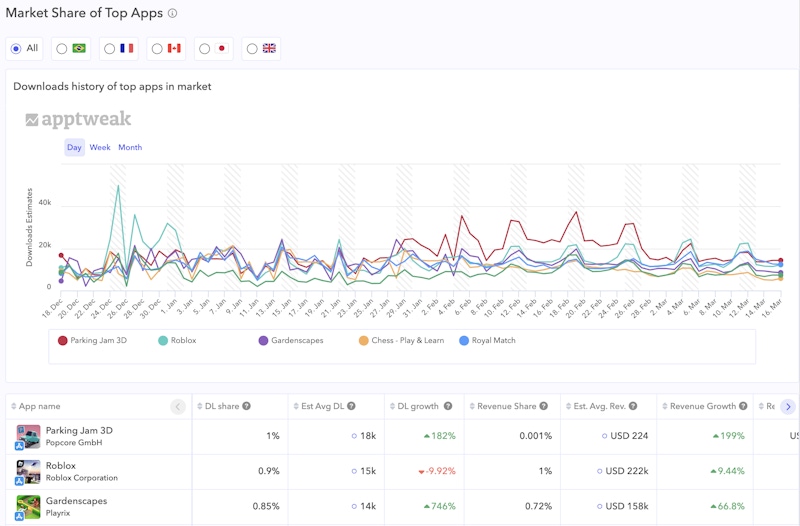Image resolution: width=800 pixels, height=526 pixels.
Task: Click the AppTweak logo on the chart
Action: pos(78,120)
